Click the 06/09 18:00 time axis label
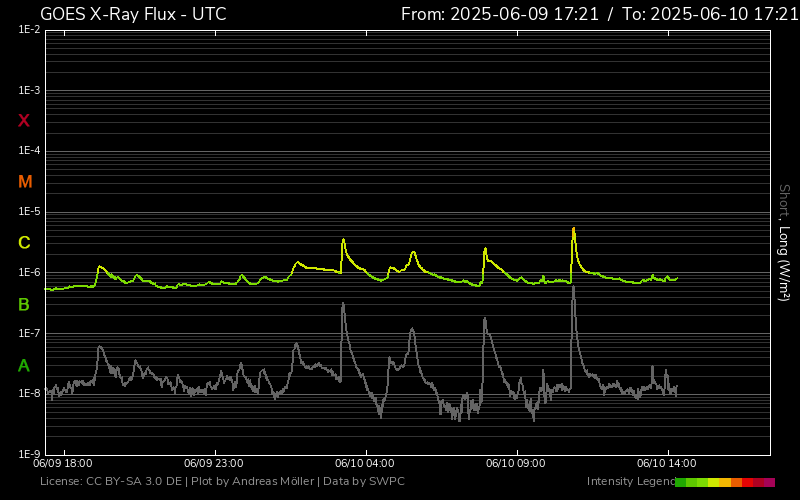The height and width of the screenshot is (500, 800). pos(63,464)
